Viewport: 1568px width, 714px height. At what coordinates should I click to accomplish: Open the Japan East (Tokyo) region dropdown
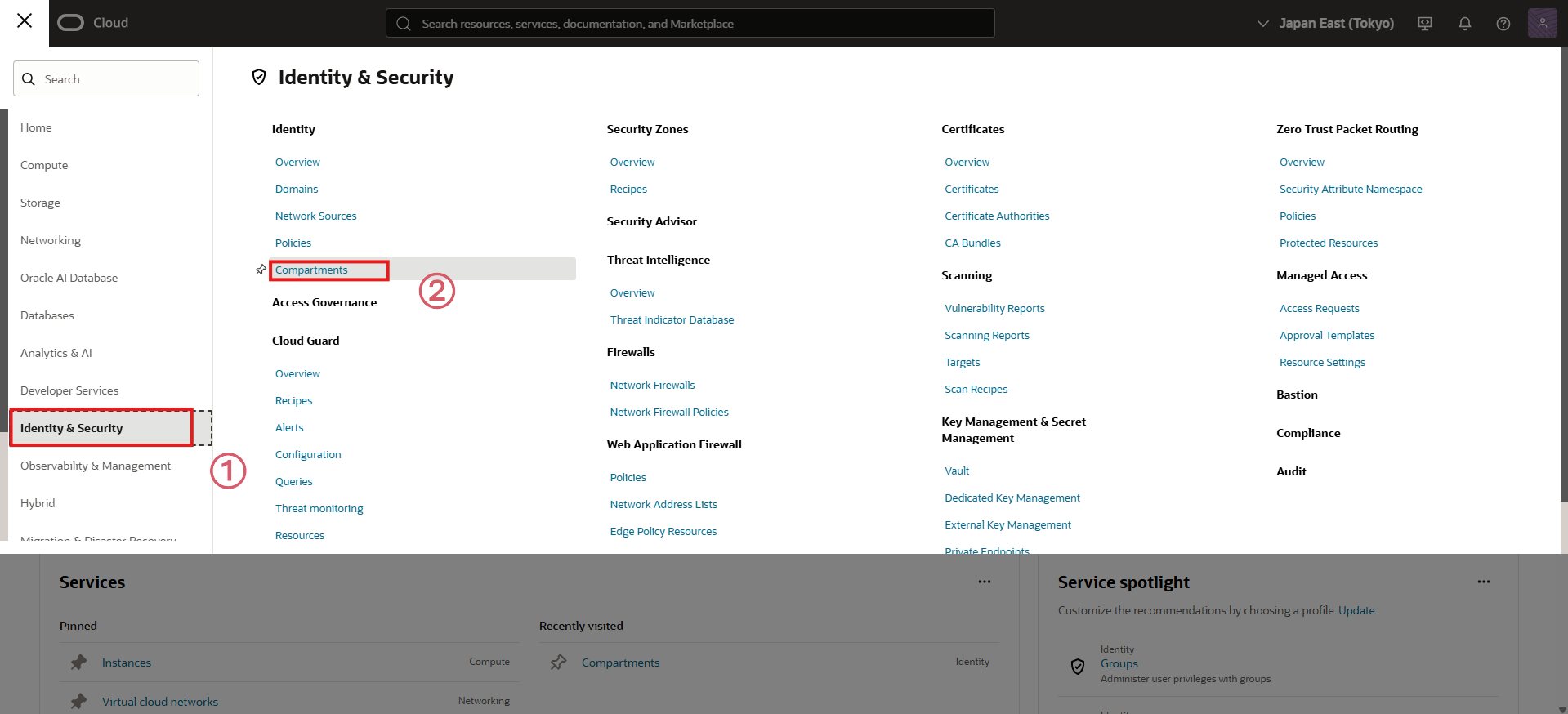(x=1325, y=24)
